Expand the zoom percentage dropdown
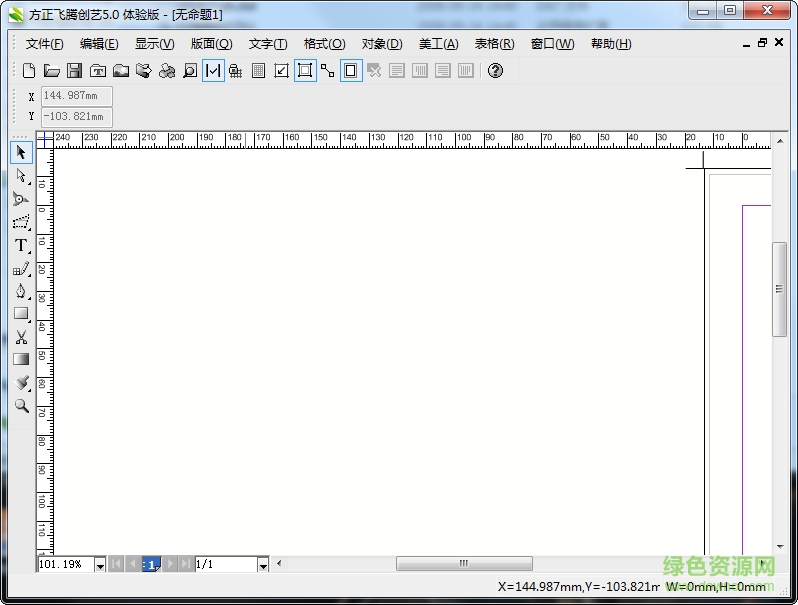Screen dimensions: 798x605 tap(100, 565)
